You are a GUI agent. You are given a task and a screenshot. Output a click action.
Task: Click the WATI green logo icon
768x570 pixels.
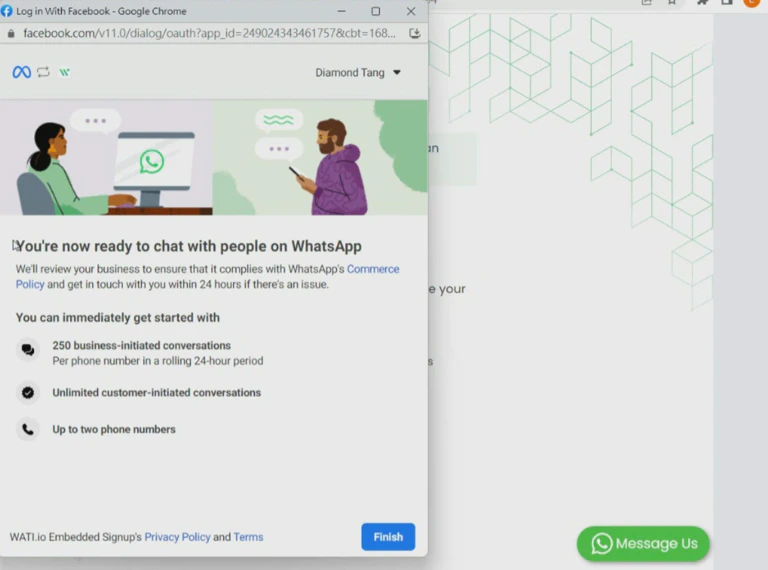[65, 72]
